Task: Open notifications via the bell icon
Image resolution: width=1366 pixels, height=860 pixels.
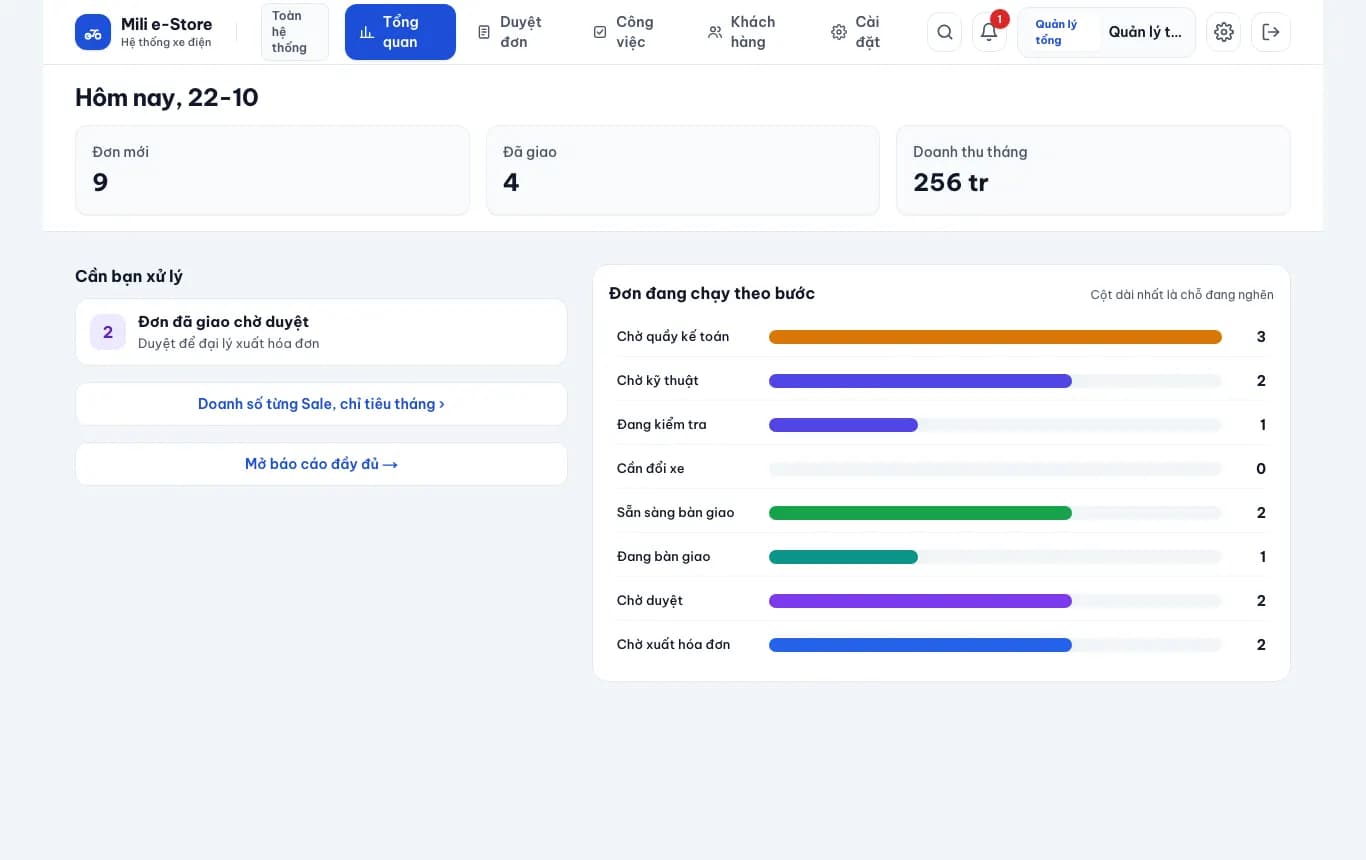Action: 989,32
